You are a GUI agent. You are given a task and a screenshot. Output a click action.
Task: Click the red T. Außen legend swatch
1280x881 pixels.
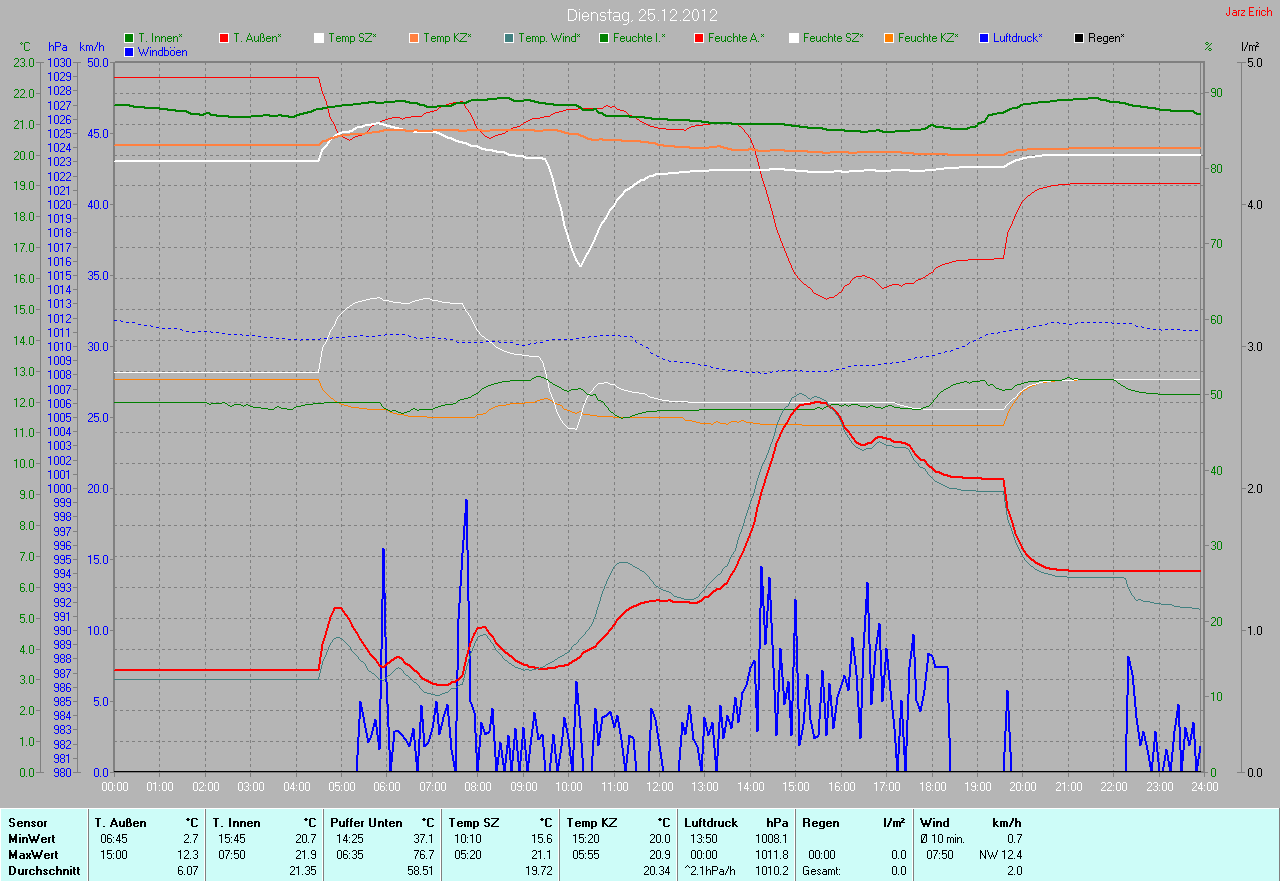(224, 38)
